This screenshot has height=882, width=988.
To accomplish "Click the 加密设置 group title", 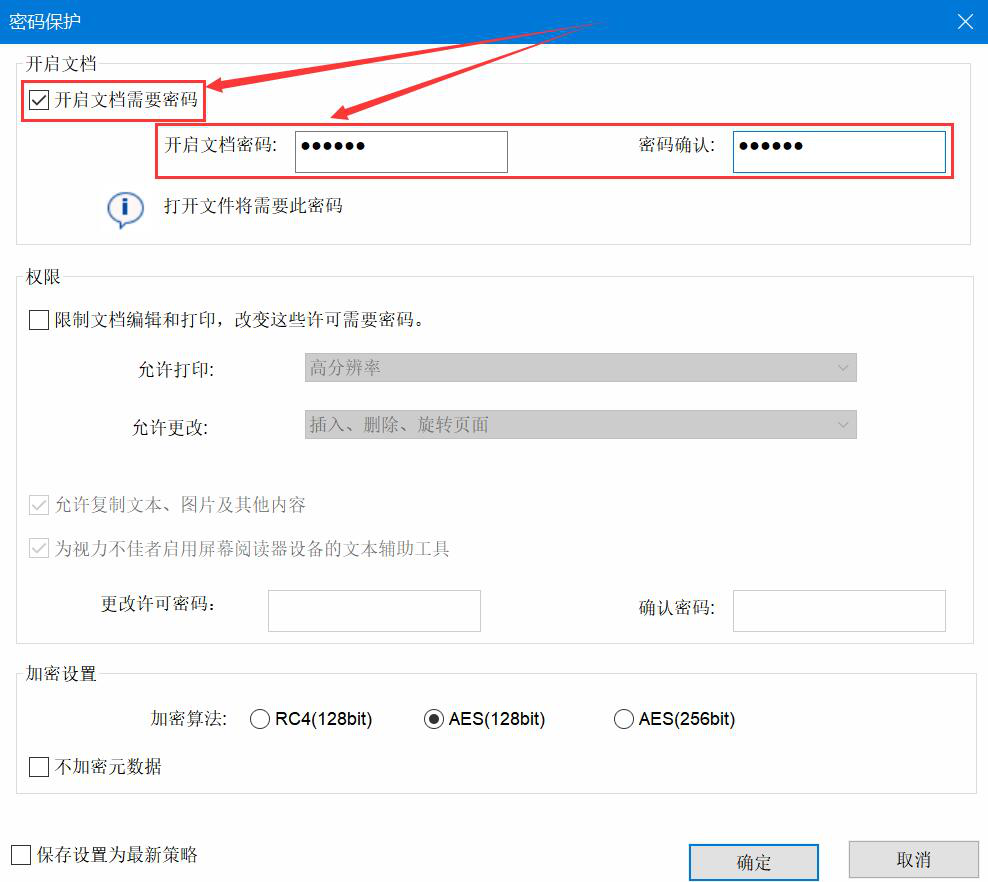I will click(61, 673).
